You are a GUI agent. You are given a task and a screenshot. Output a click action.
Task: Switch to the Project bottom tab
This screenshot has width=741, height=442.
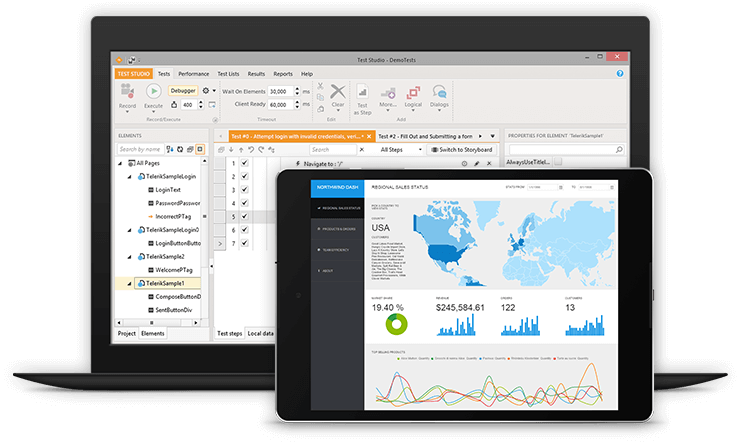coord(127,333)
